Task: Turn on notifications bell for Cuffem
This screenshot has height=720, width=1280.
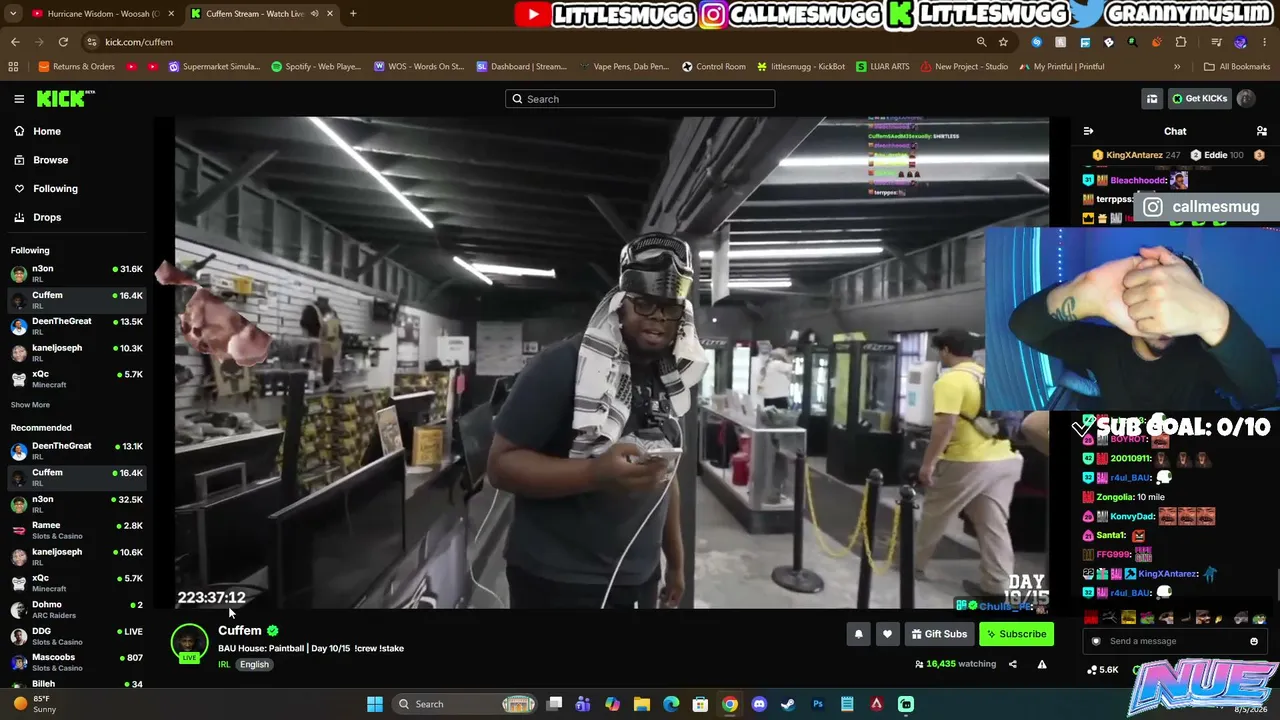Action: click(858, 634)
